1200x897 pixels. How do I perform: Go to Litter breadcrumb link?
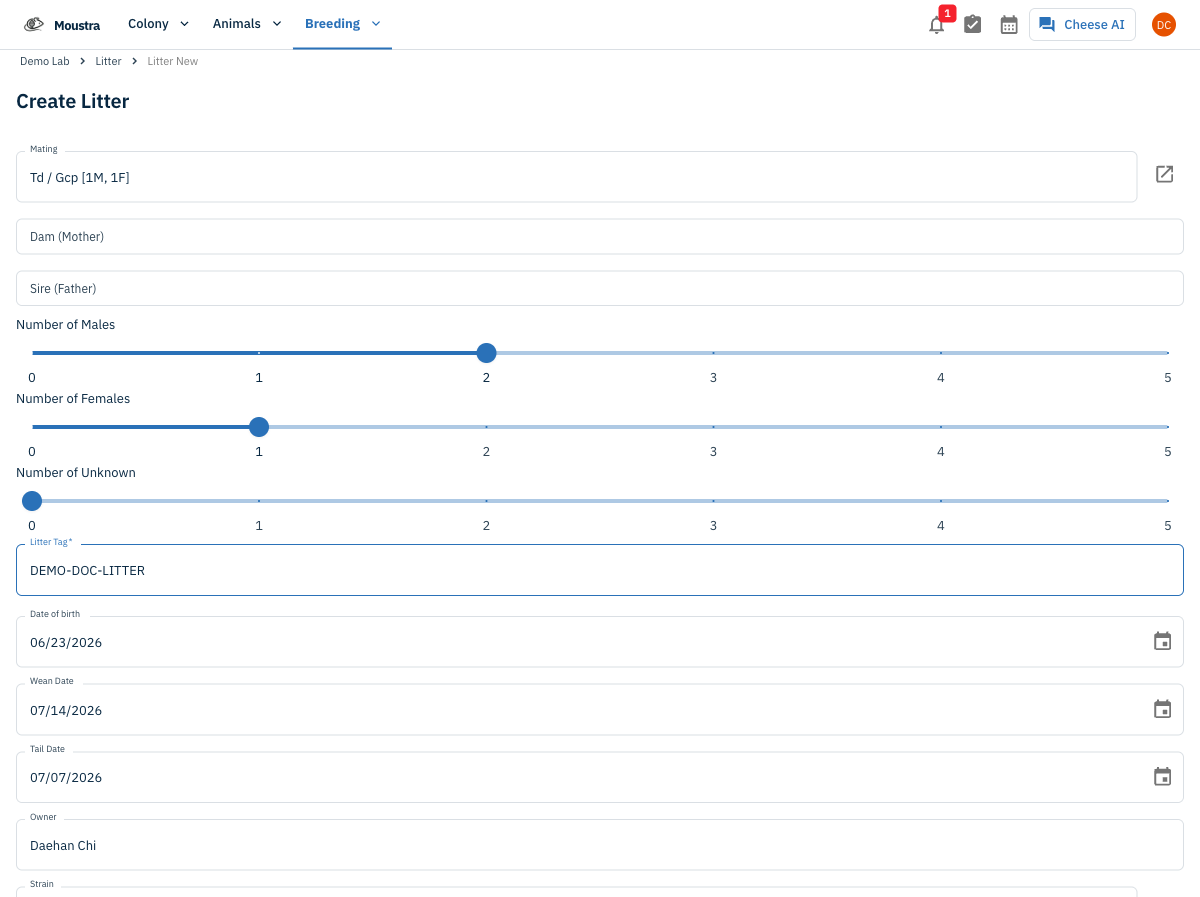tap(108, 61)
